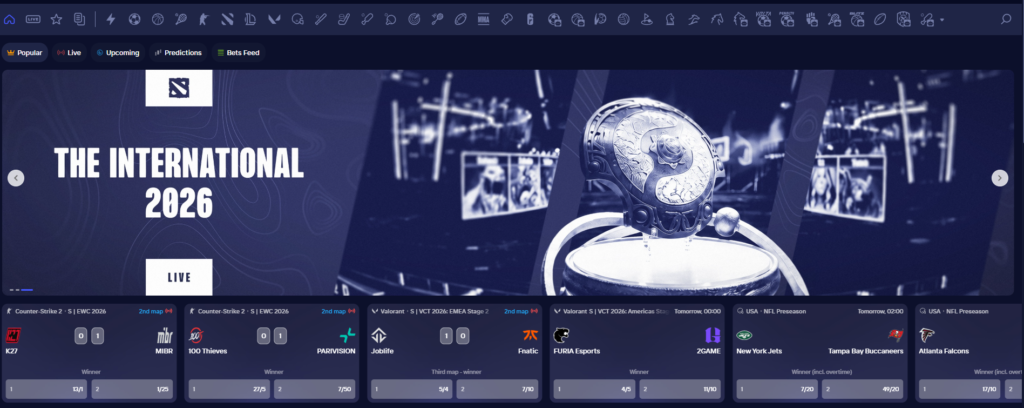Open favorites star icon
Screen dimensions: 1024x408
(56, 20)
